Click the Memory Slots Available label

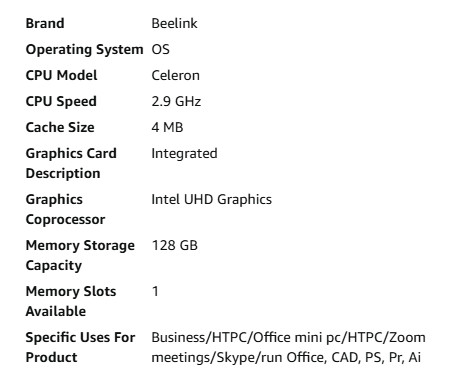point(71,301)
